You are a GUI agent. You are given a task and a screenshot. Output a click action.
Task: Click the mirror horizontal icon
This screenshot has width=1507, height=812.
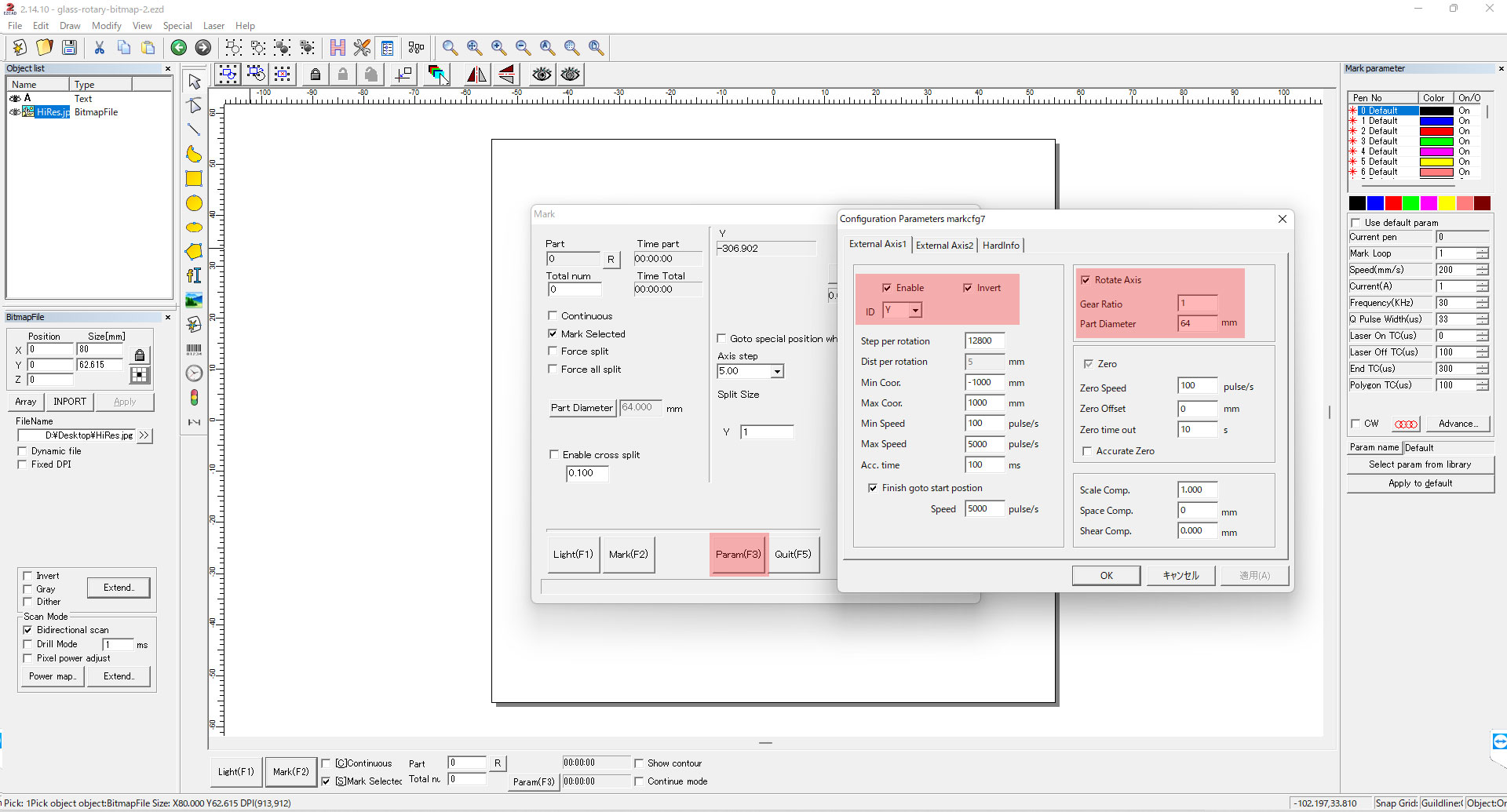(x=476, y=75)
